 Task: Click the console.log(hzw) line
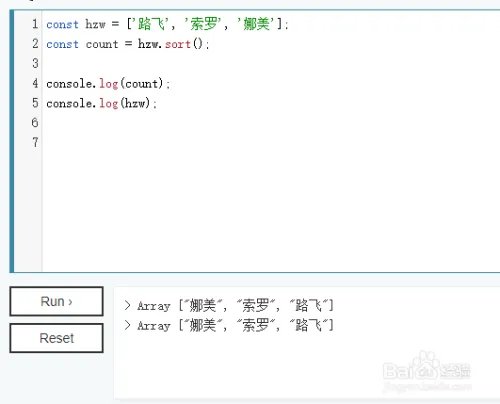(x=101, y=103)
